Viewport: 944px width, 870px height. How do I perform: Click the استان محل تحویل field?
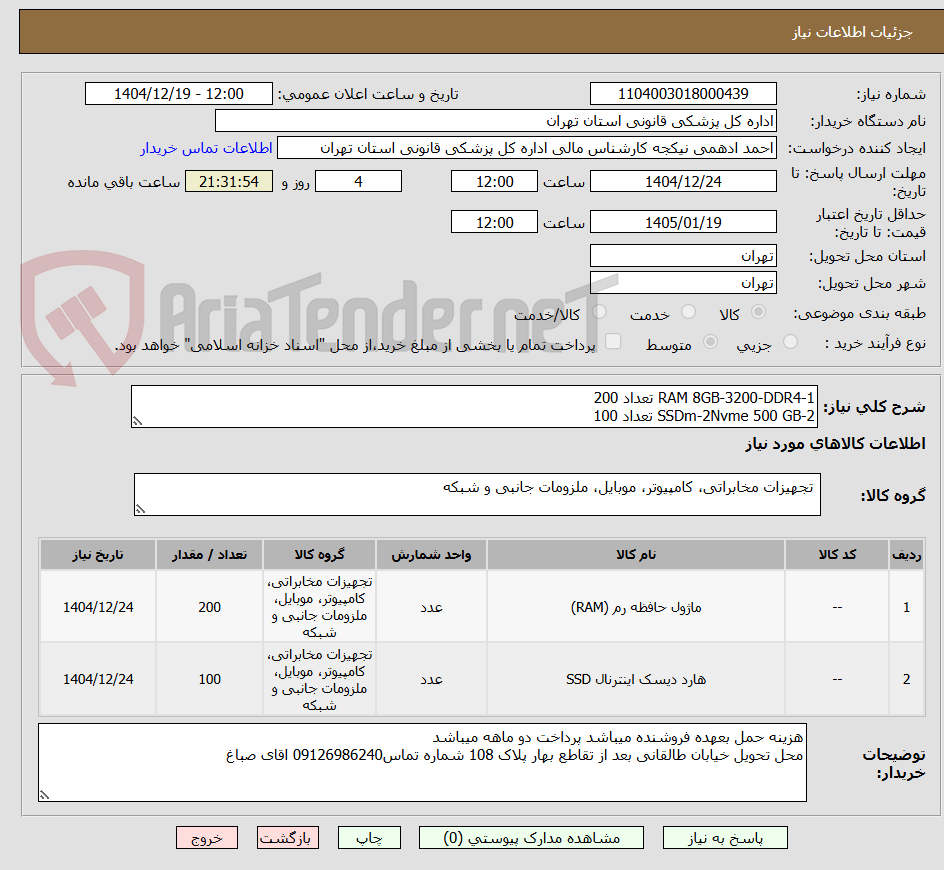pos(683,256)
